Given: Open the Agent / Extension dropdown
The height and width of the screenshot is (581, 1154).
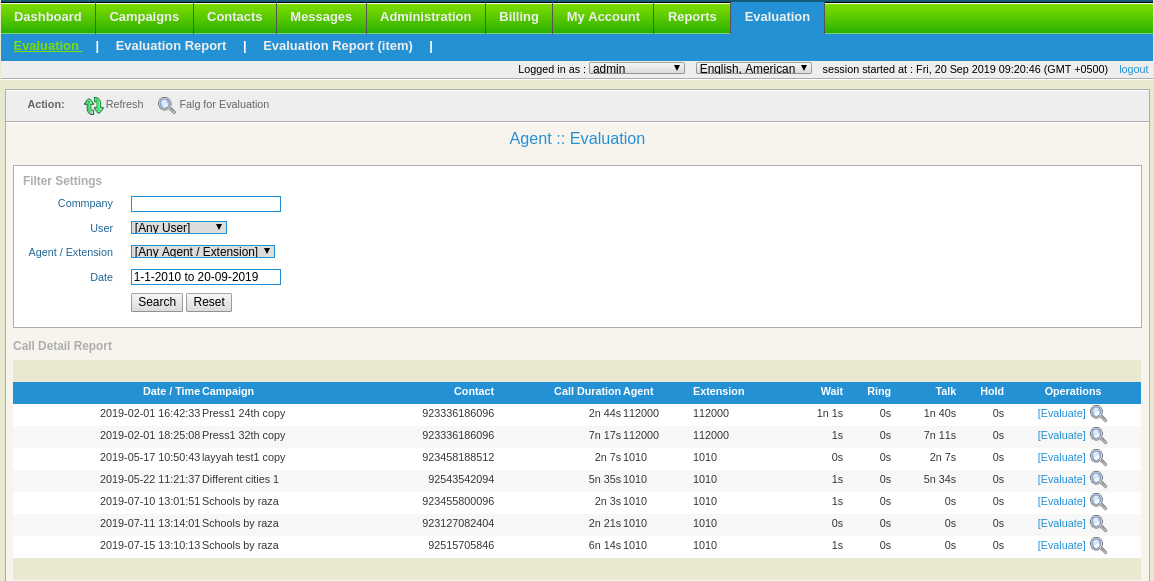Looking at the screenshot, I should tap(203, 251).
